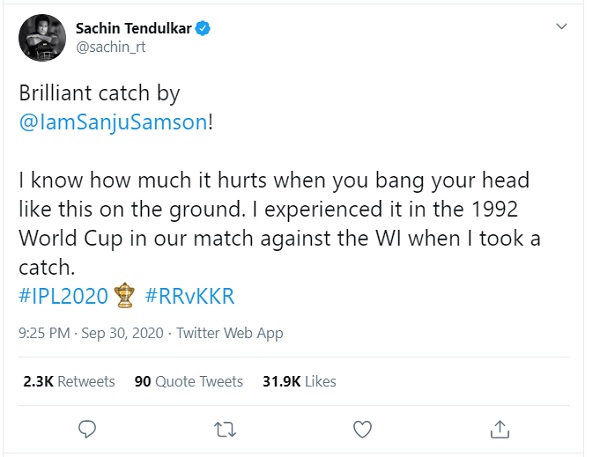View the 90 Quote Tweets
This screenshot has height=457, width=600.
coord(188,381)
